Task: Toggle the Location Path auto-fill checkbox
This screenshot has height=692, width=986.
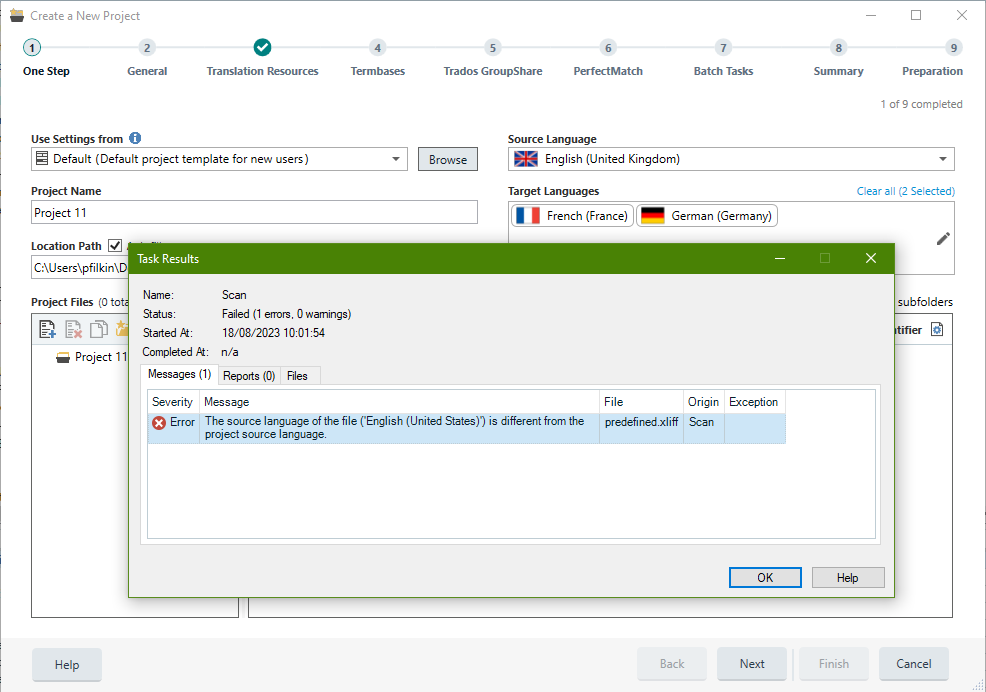Action: [115, 245]
